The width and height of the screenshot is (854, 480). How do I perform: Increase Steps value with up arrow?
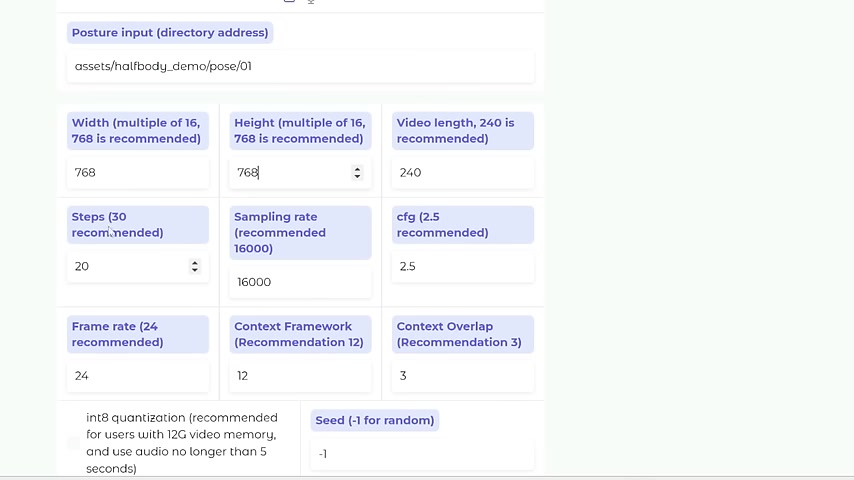(194, 263)
